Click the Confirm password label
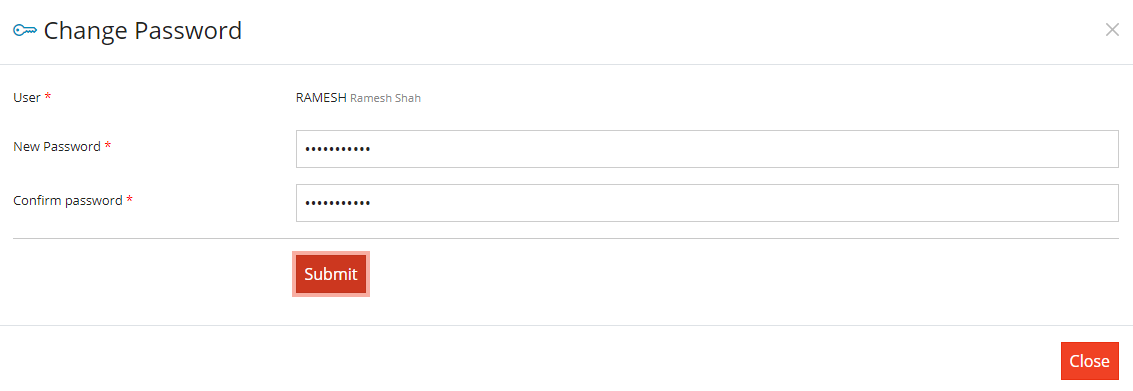The image size is (1133, 391). point(68,200)
